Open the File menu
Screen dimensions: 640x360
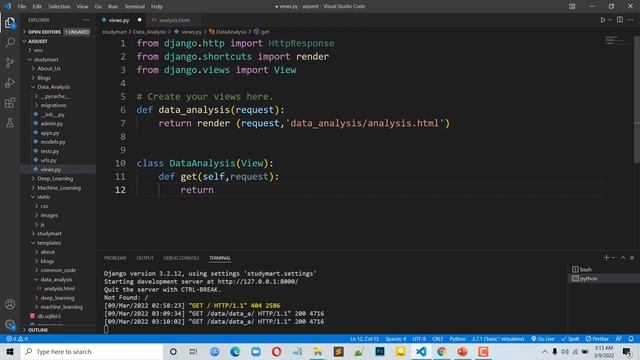[x=22, y=6]
